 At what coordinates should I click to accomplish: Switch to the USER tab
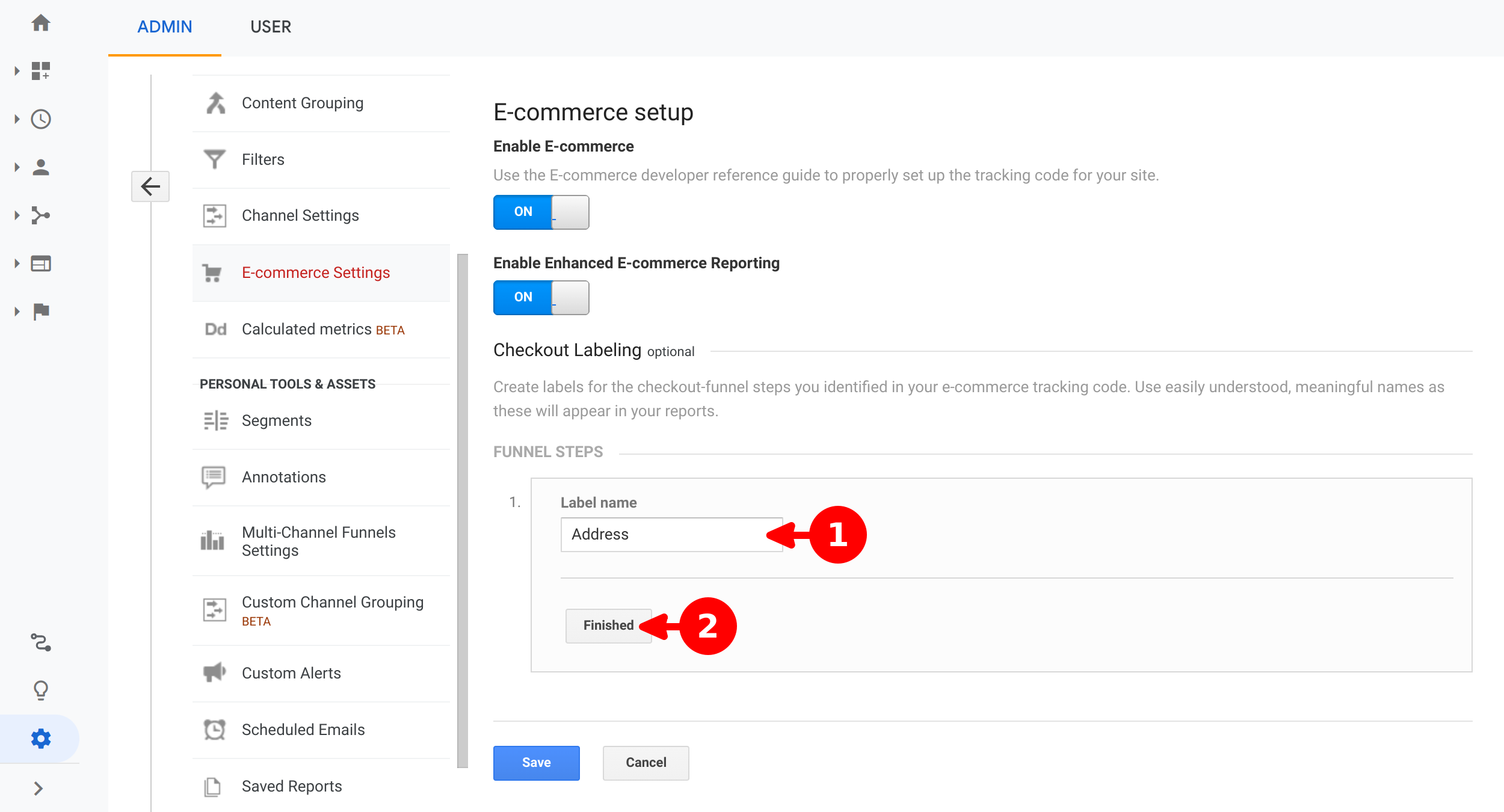270,27
